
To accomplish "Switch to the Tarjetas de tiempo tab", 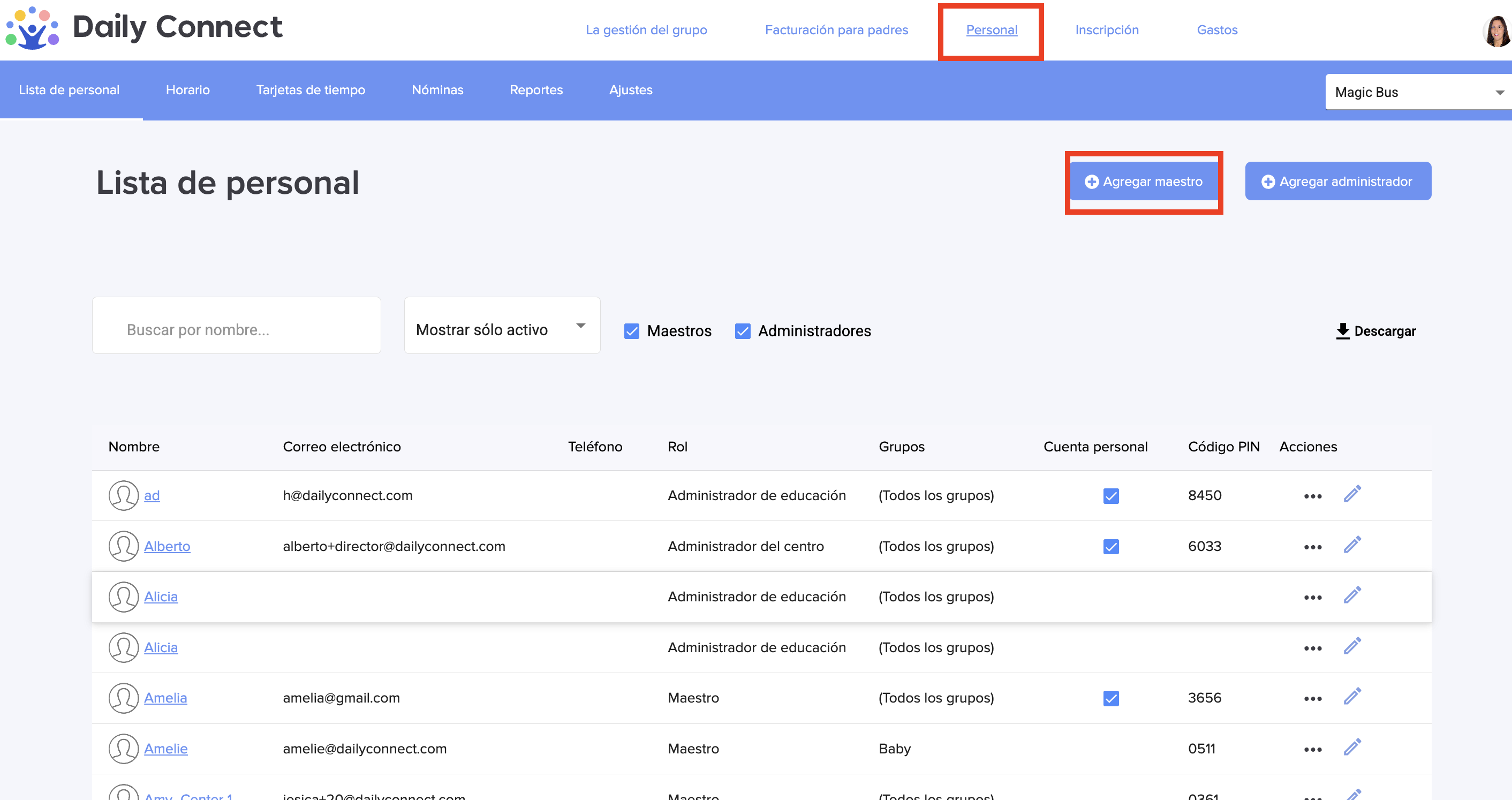I will (311, 90).
